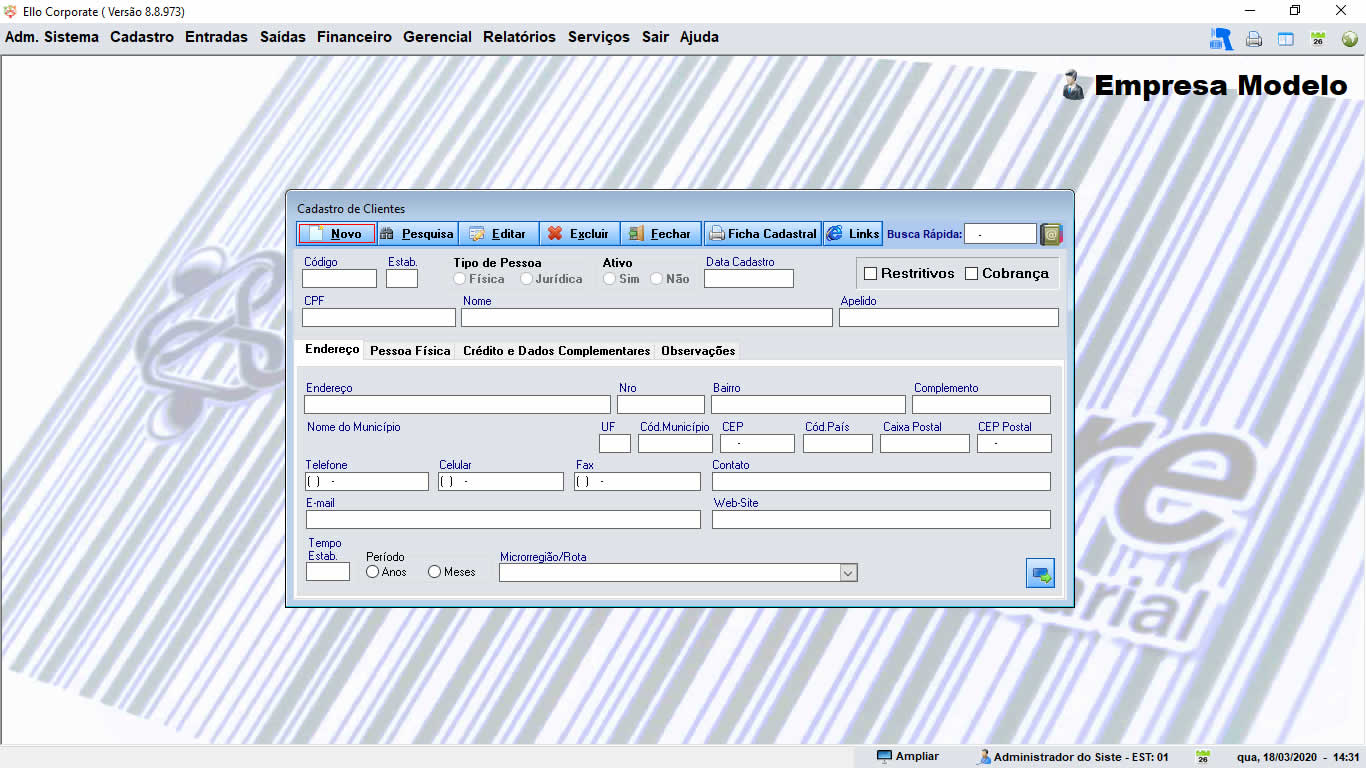The image size is (1366, 768).
Task: Click the E-mail input field
Action: pyautogui.click(x=503, y=519)
